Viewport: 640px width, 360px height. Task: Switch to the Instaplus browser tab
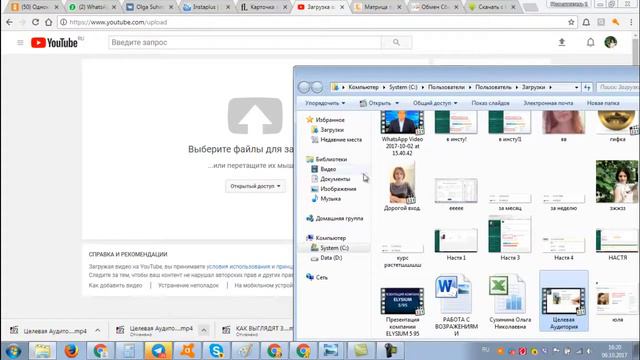click(207, 7)
